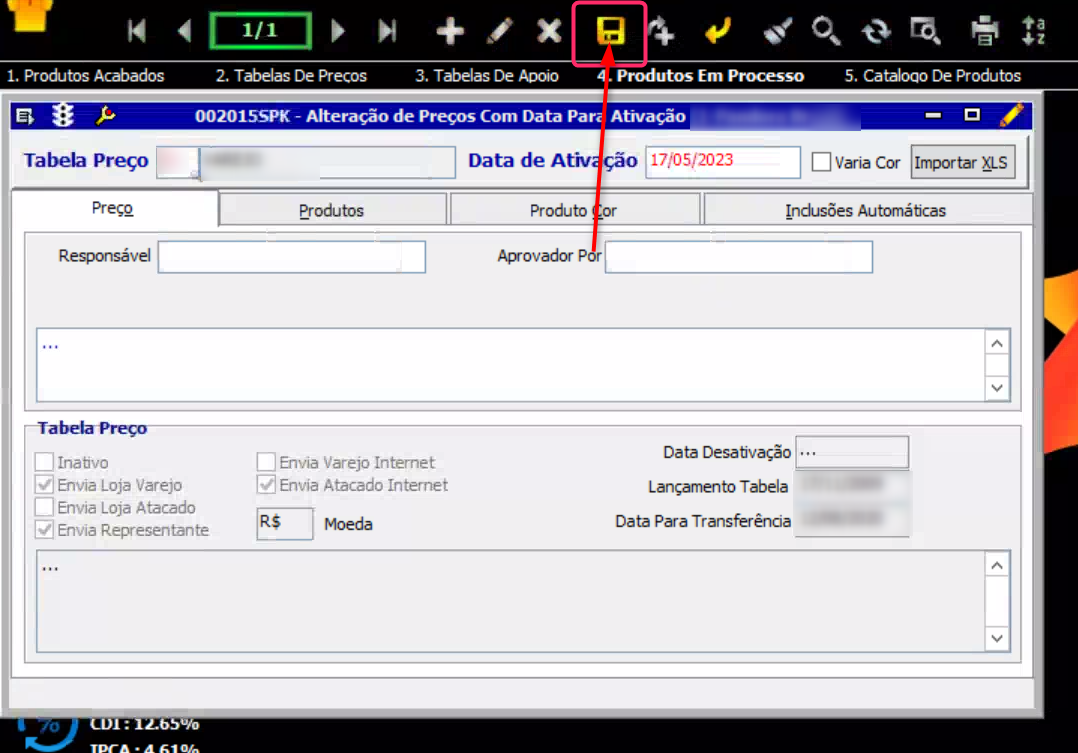The width and height of the screenshot is (1078, 753).
Task: Click Lançamento Tabela date field
Action: click(852, 485)
